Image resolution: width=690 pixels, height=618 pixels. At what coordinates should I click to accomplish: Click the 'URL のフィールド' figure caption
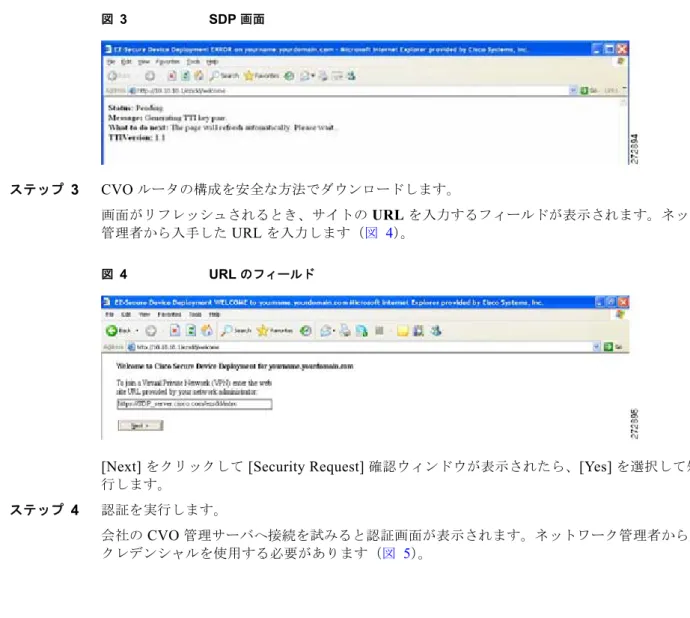[x=262, y=274]
